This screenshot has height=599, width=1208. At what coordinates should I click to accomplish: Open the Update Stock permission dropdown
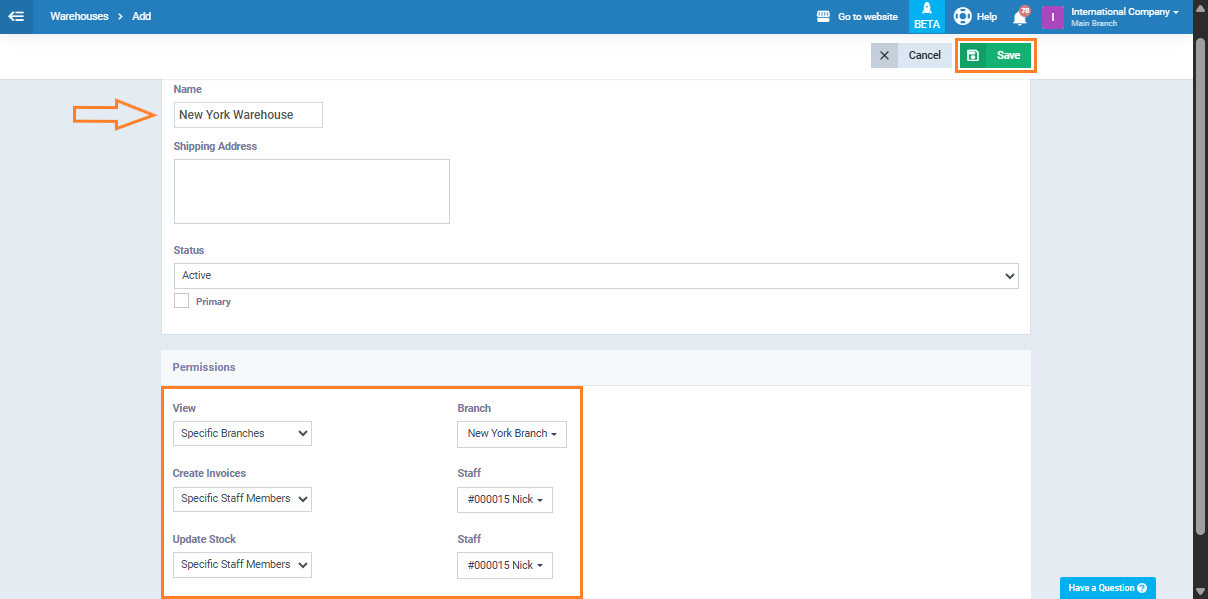pyautogui.click(x=242, y=565)
